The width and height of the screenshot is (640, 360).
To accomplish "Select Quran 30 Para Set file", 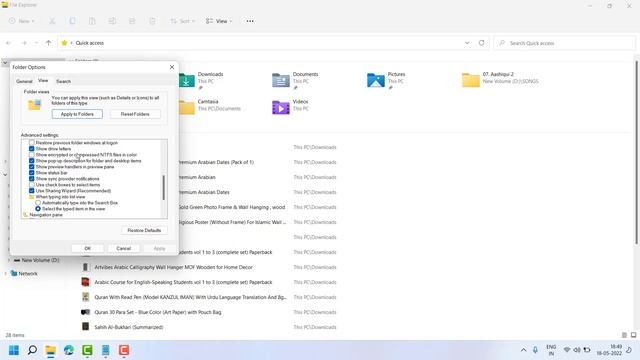I will tap(158, 312).
